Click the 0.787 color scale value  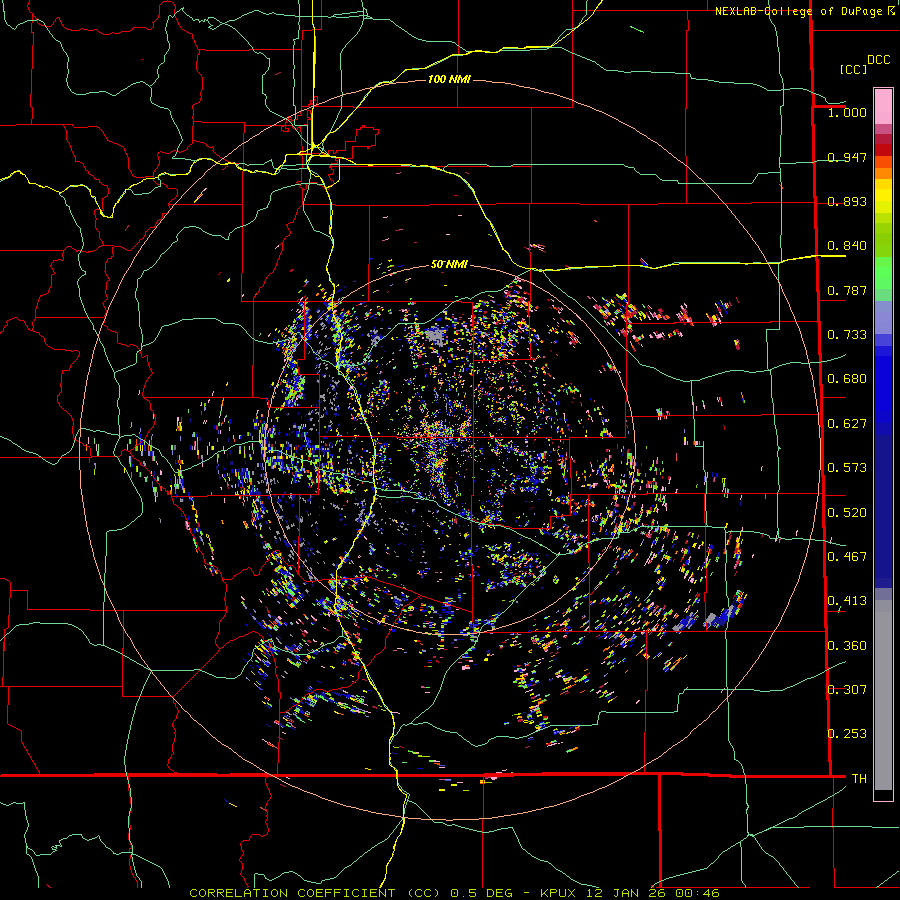coord(847,291)
